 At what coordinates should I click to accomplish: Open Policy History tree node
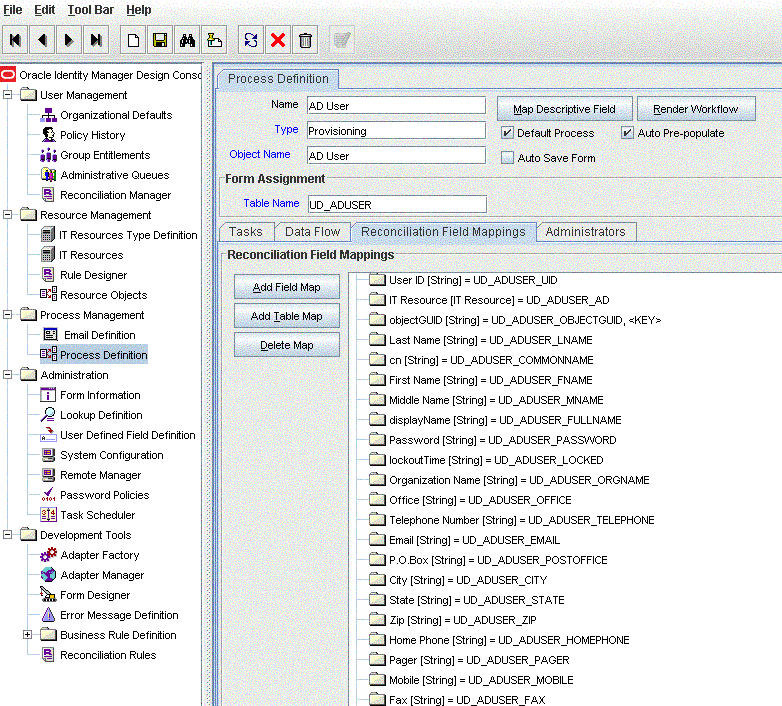coord(92,135)
